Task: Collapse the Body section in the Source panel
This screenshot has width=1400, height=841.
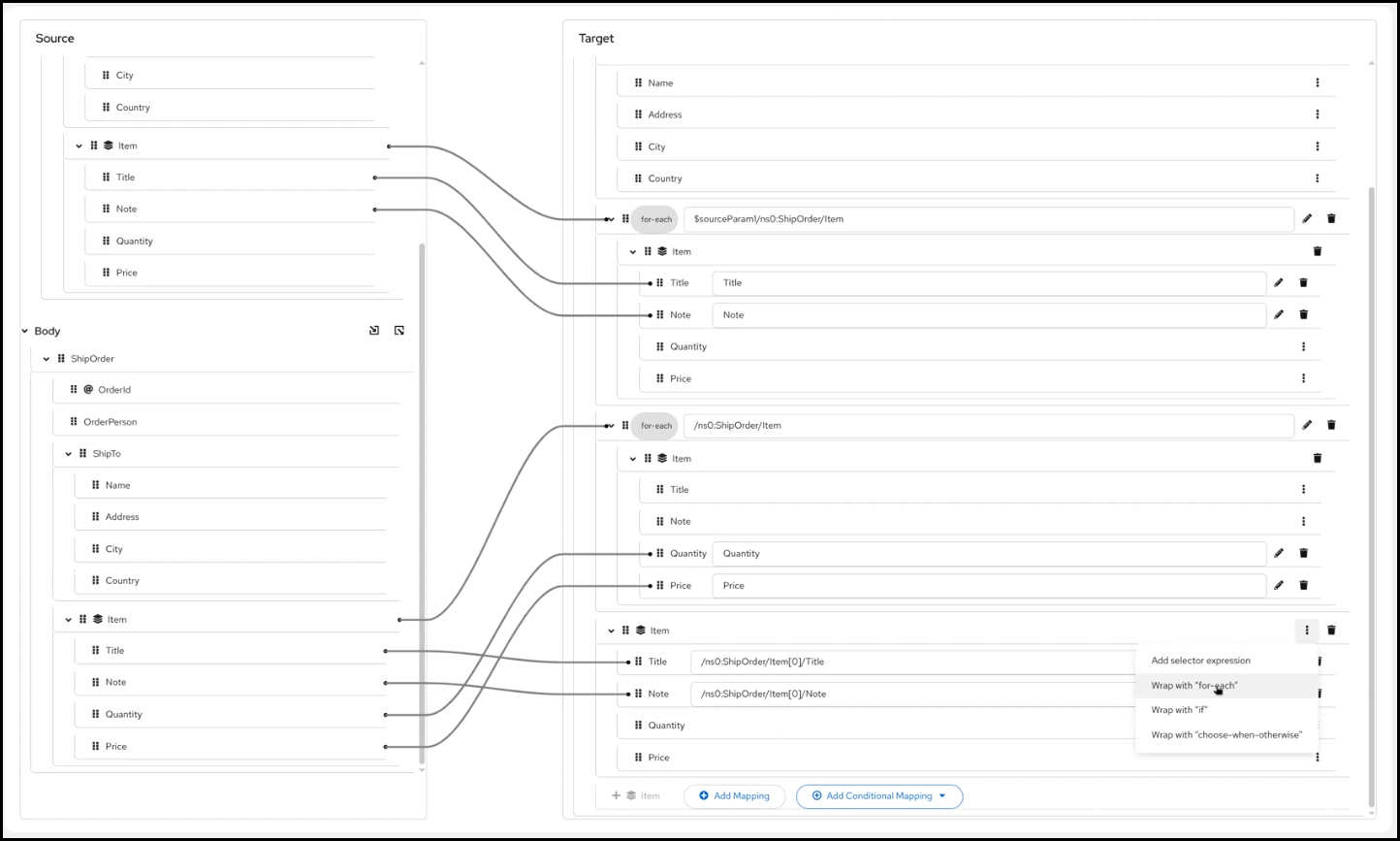Action: pos(24,331)
